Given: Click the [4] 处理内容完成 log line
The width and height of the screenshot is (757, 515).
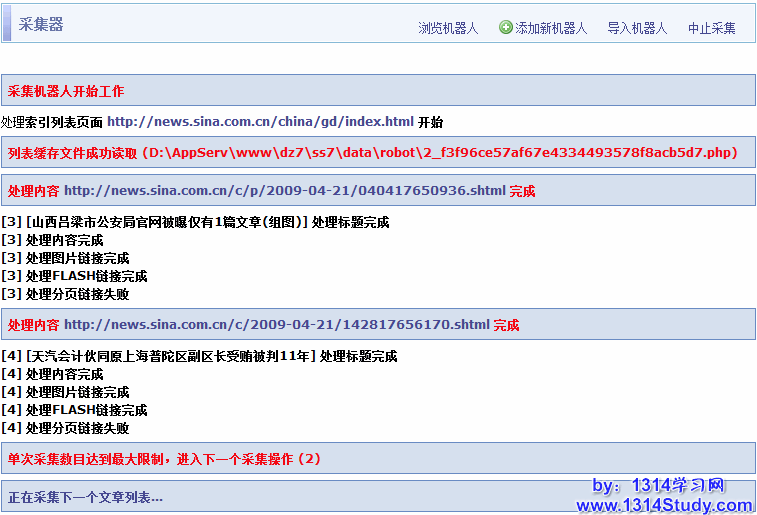Looking at the screenshot, I should pyautogui.click(x=52, y=374).
